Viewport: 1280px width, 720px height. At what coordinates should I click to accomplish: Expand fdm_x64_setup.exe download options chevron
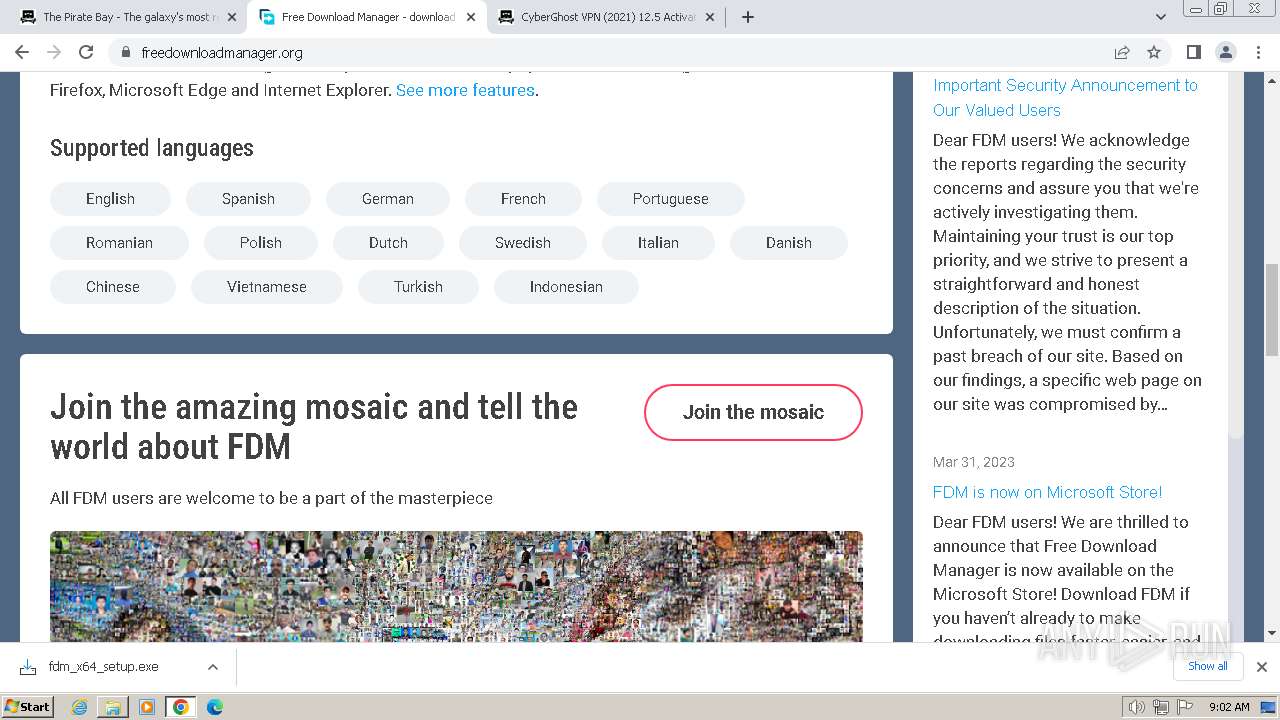213,667
